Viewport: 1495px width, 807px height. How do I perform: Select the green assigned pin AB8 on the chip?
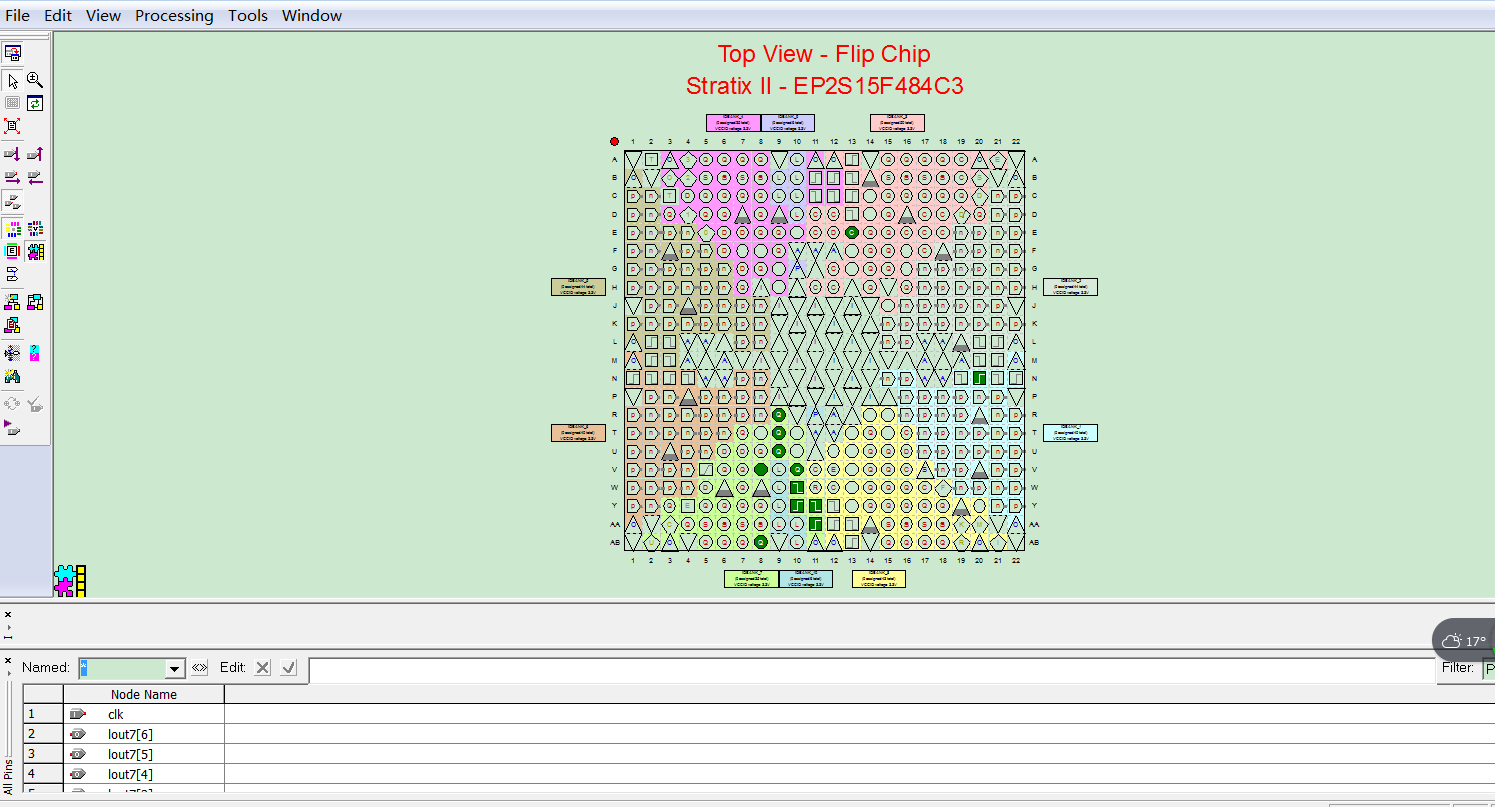(x=761, y=542)
